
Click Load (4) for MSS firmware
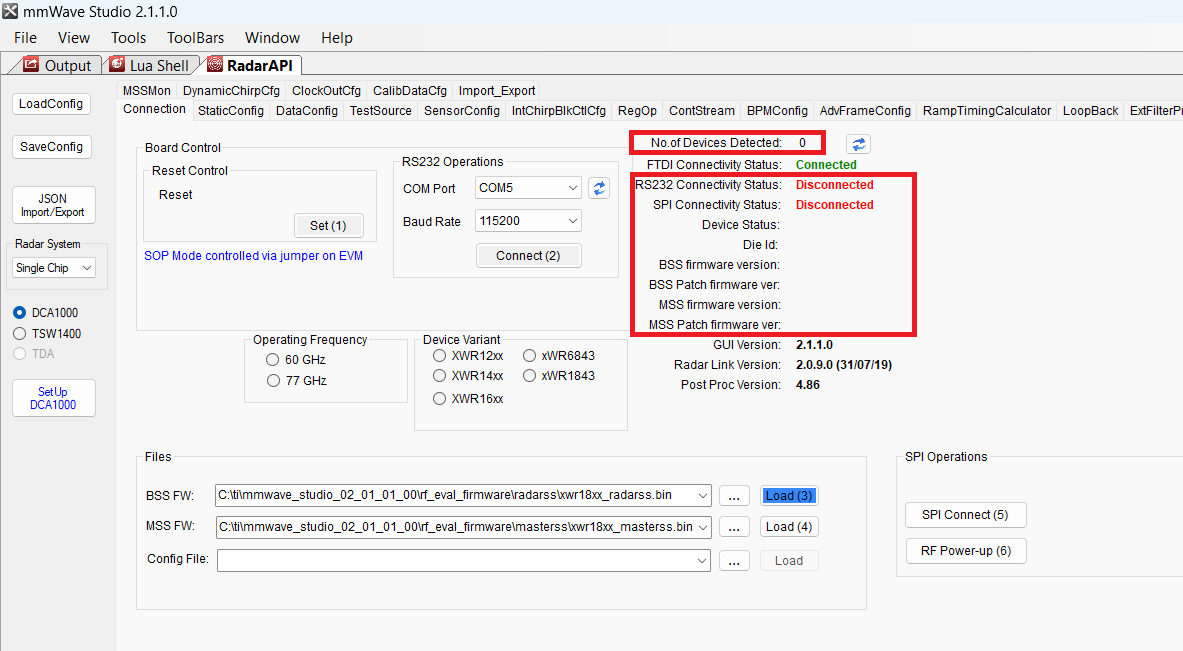788,527
